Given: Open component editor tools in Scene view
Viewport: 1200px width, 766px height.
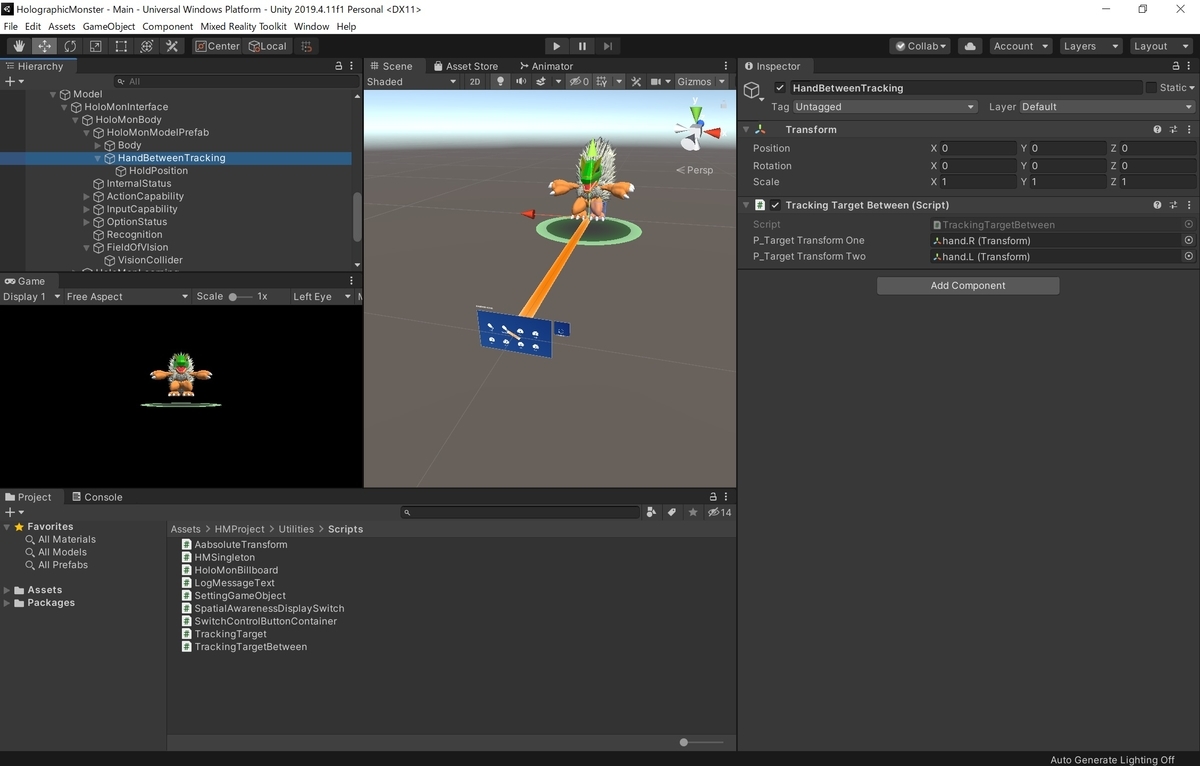Looking at the screenshot, I should point(636,82).
